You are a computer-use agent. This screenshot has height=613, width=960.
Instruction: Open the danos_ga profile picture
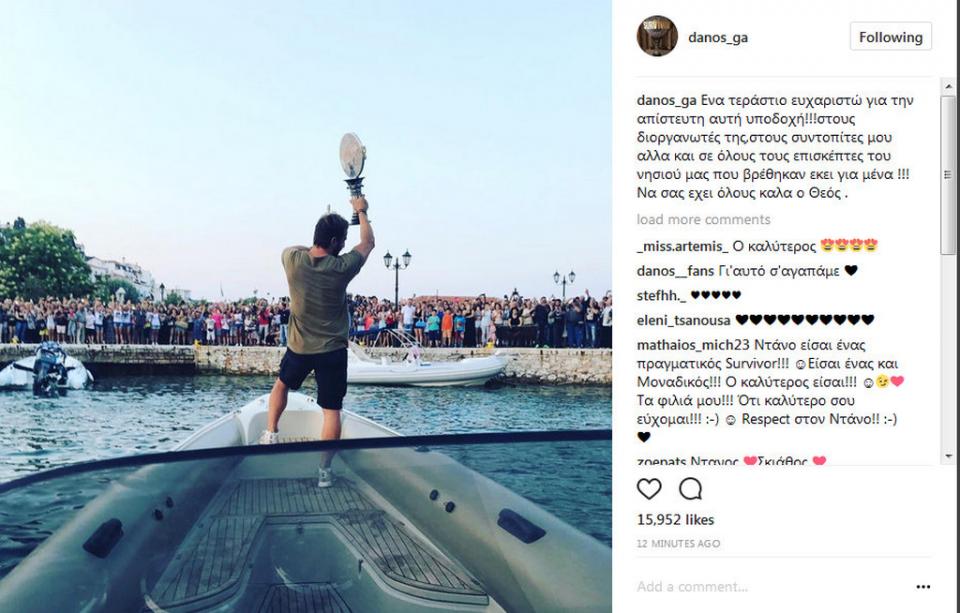coord(657,36)
